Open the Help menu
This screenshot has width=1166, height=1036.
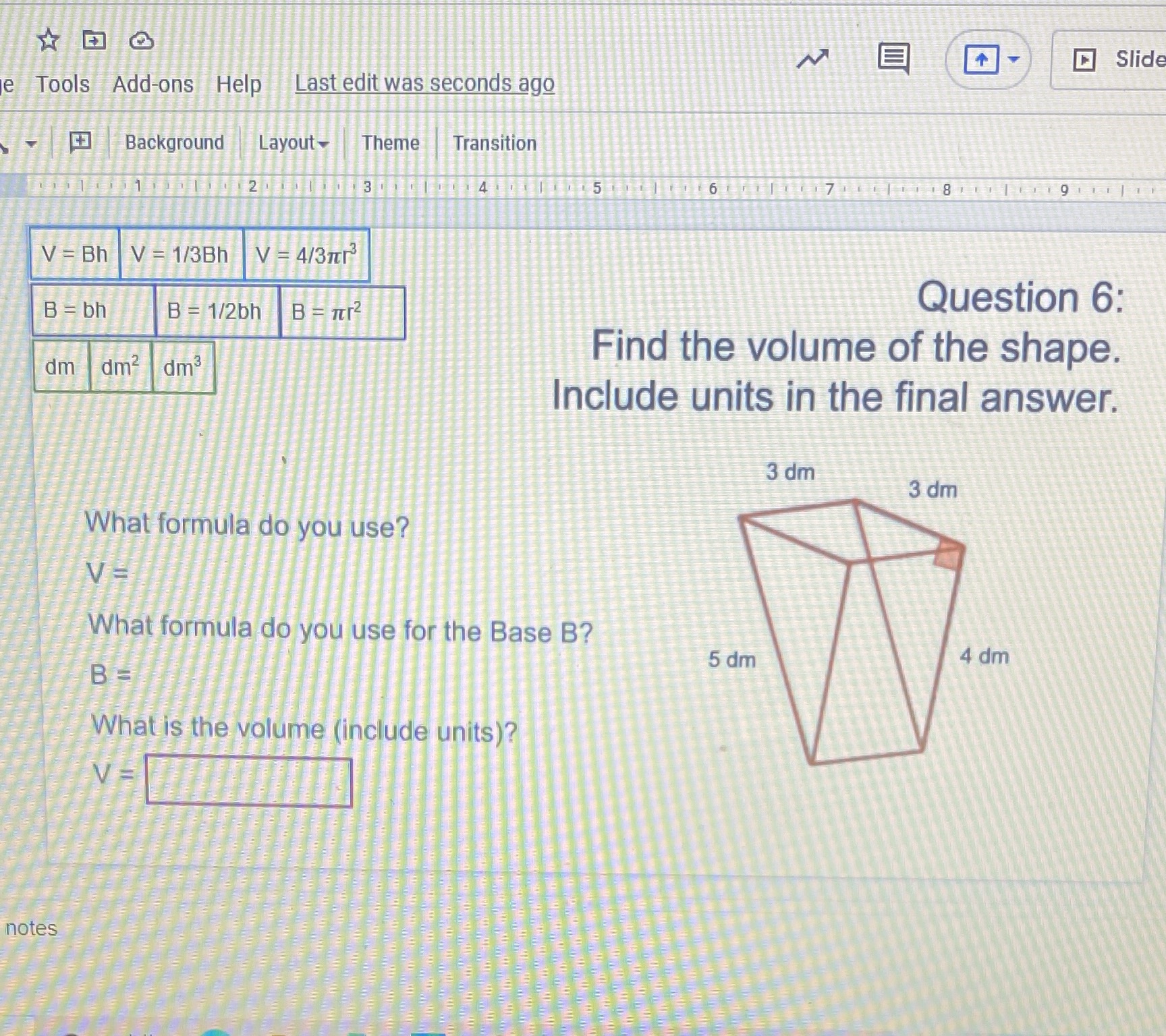239,84
